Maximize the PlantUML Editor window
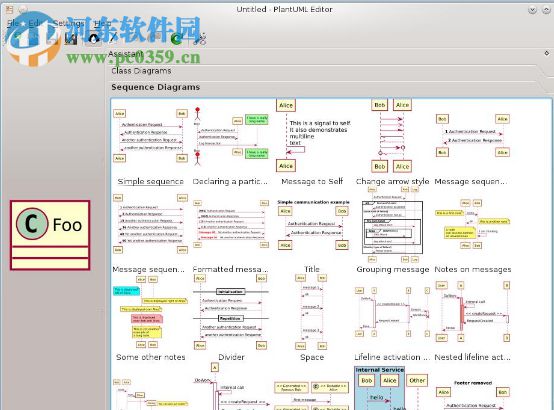This screenshot has width=554, height=410. click(546, 10)
